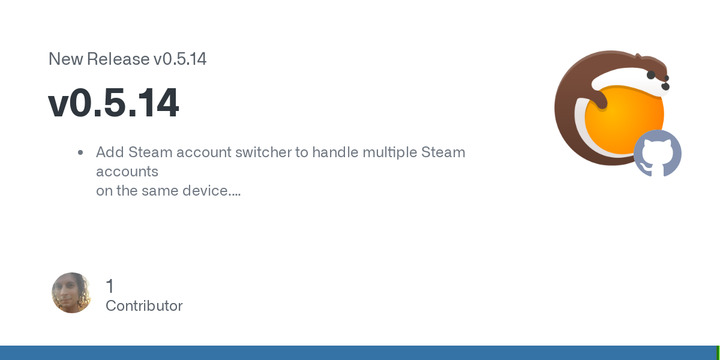Open the contributor's avatar photo
The height and width of the screenshot is (360, 720).
click(71, 292)
